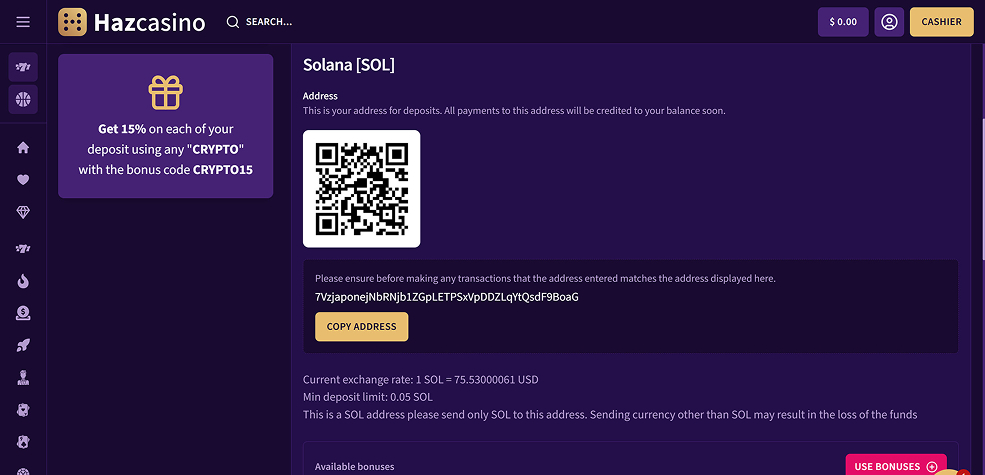Click 'This is your address for deposits' text
The height and width of the screenshot is (475, 985).
point(514,111)
